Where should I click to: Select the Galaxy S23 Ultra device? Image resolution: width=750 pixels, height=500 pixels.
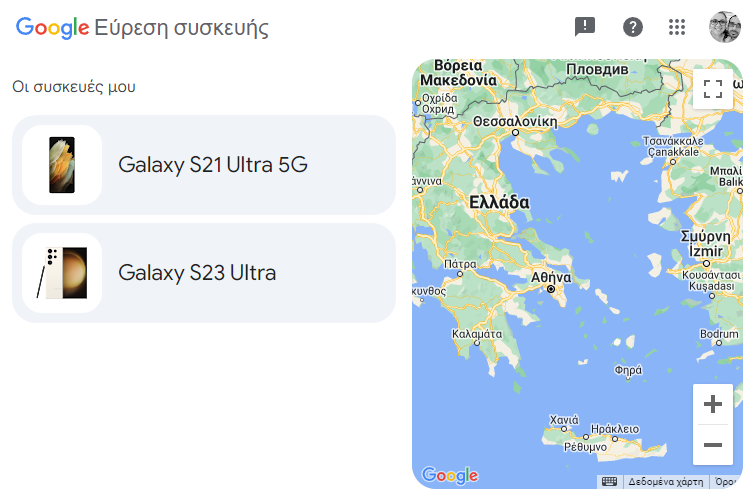point(204,273)
